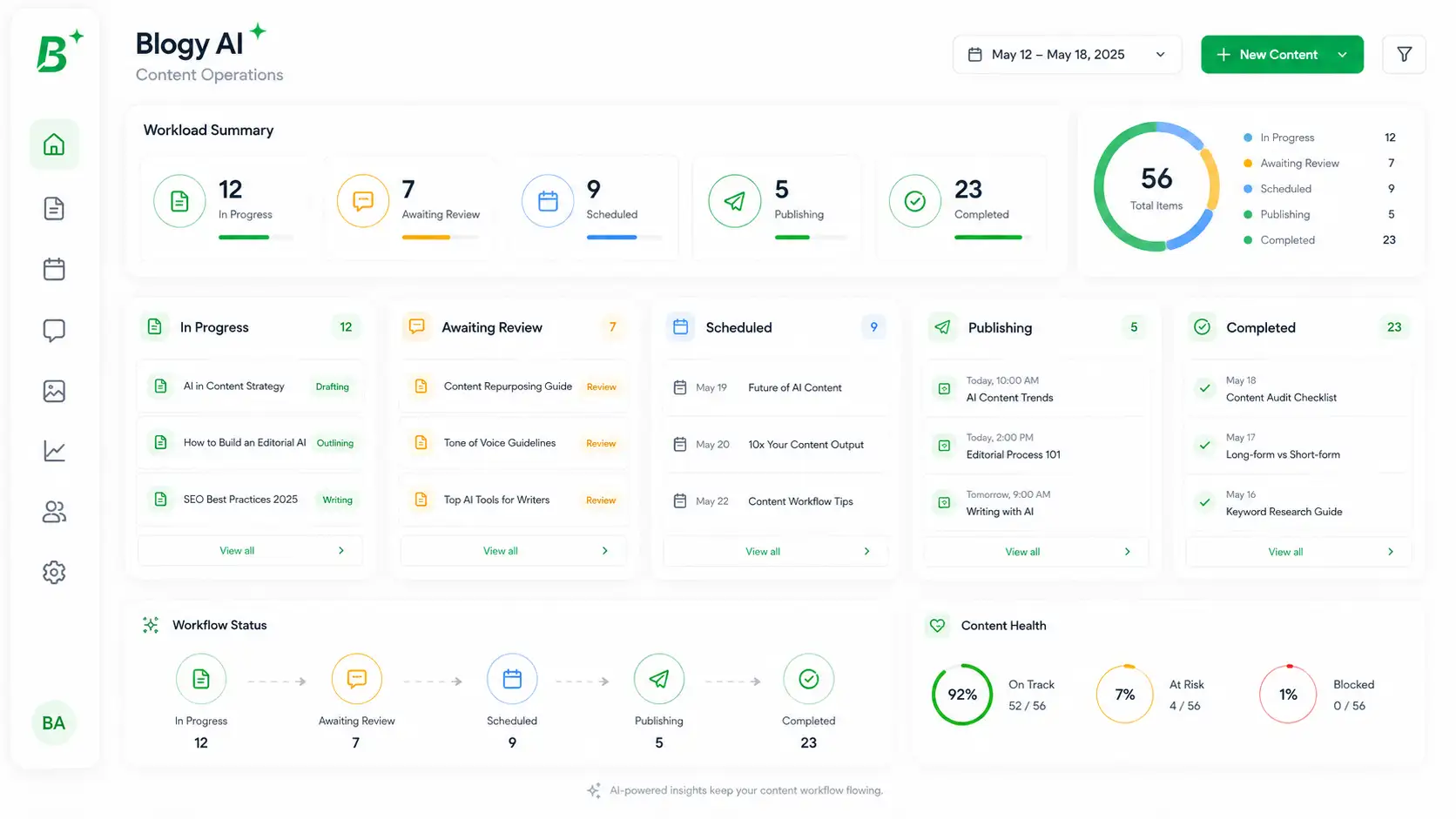Click the 56 Total Items donut chart

click(x=1156, y=186)
